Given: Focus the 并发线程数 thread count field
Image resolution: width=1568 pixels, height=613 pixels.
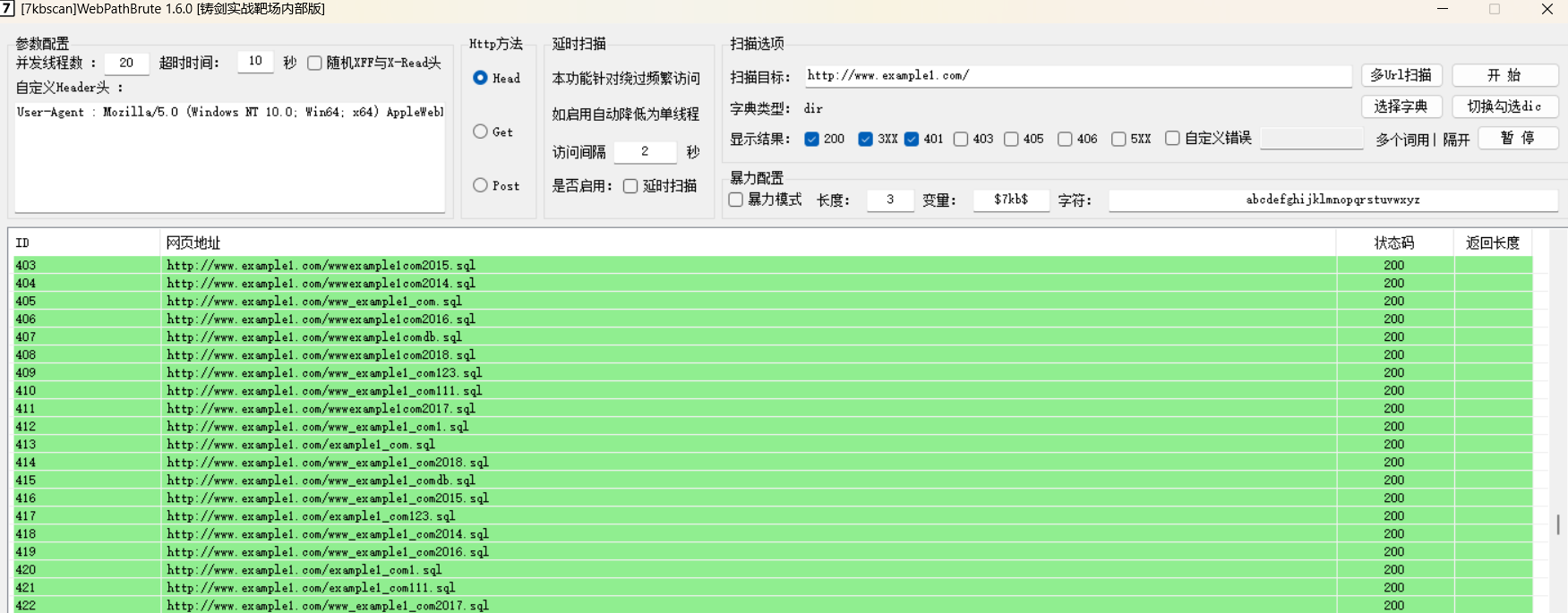Looking at the screenshot, I should pyautogui.click(x=126, y=63).
